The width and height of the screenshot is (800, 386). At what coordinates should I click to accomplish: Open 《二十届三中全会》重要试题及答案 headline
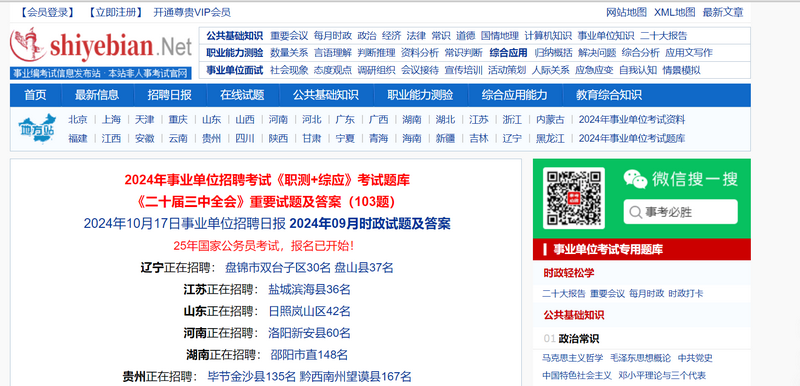coord(266,202)
